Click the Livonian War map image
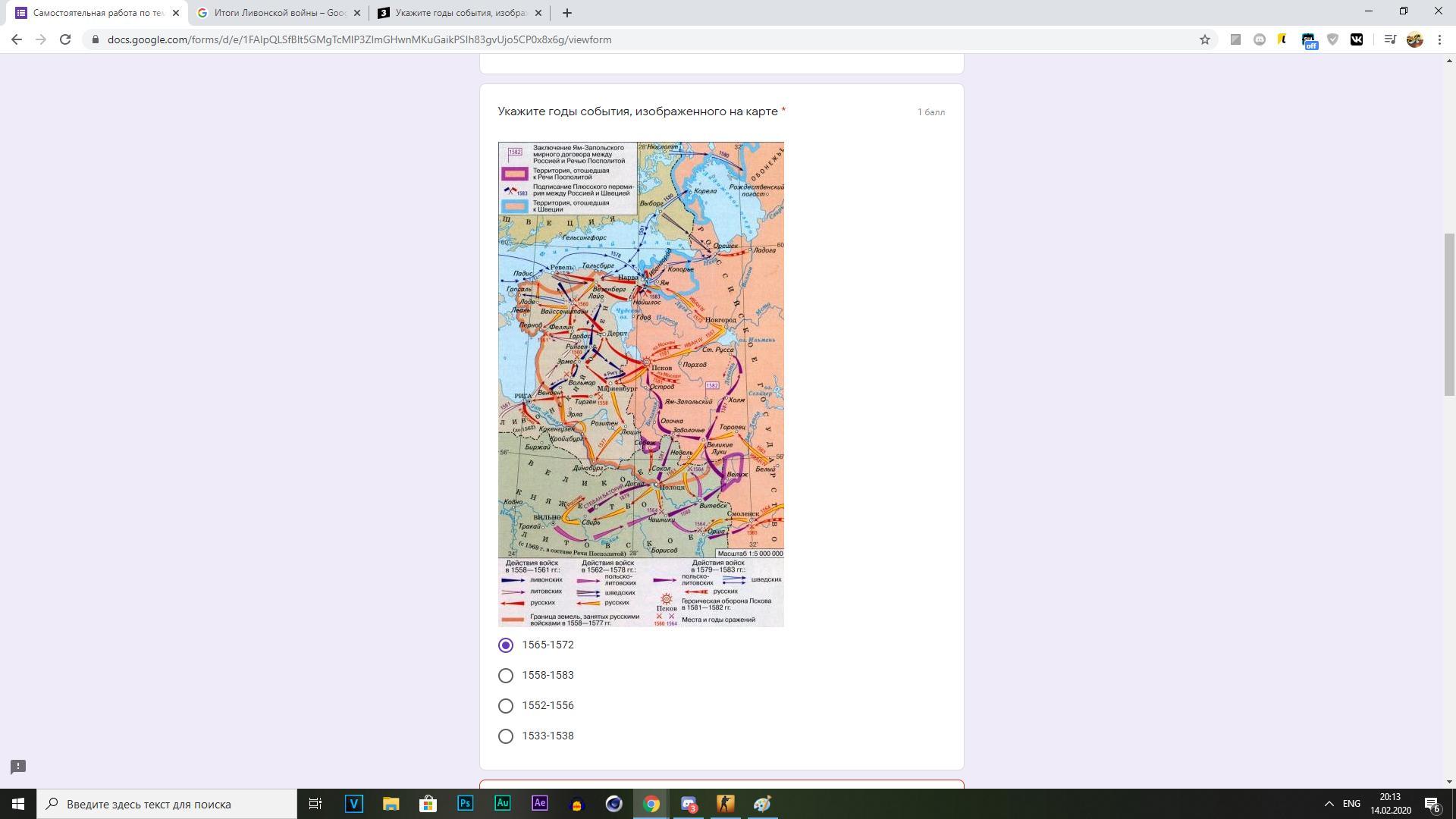Viewport: 1456px width, 819px height. (641, 384)
